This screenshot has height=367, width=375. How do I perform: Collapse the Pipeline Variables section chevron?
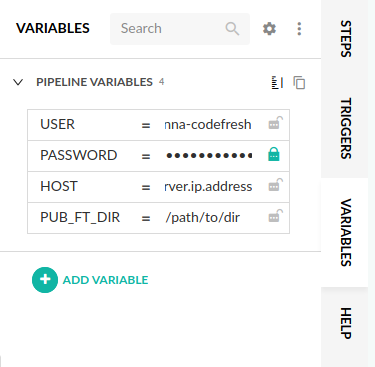tap(18, 82)
